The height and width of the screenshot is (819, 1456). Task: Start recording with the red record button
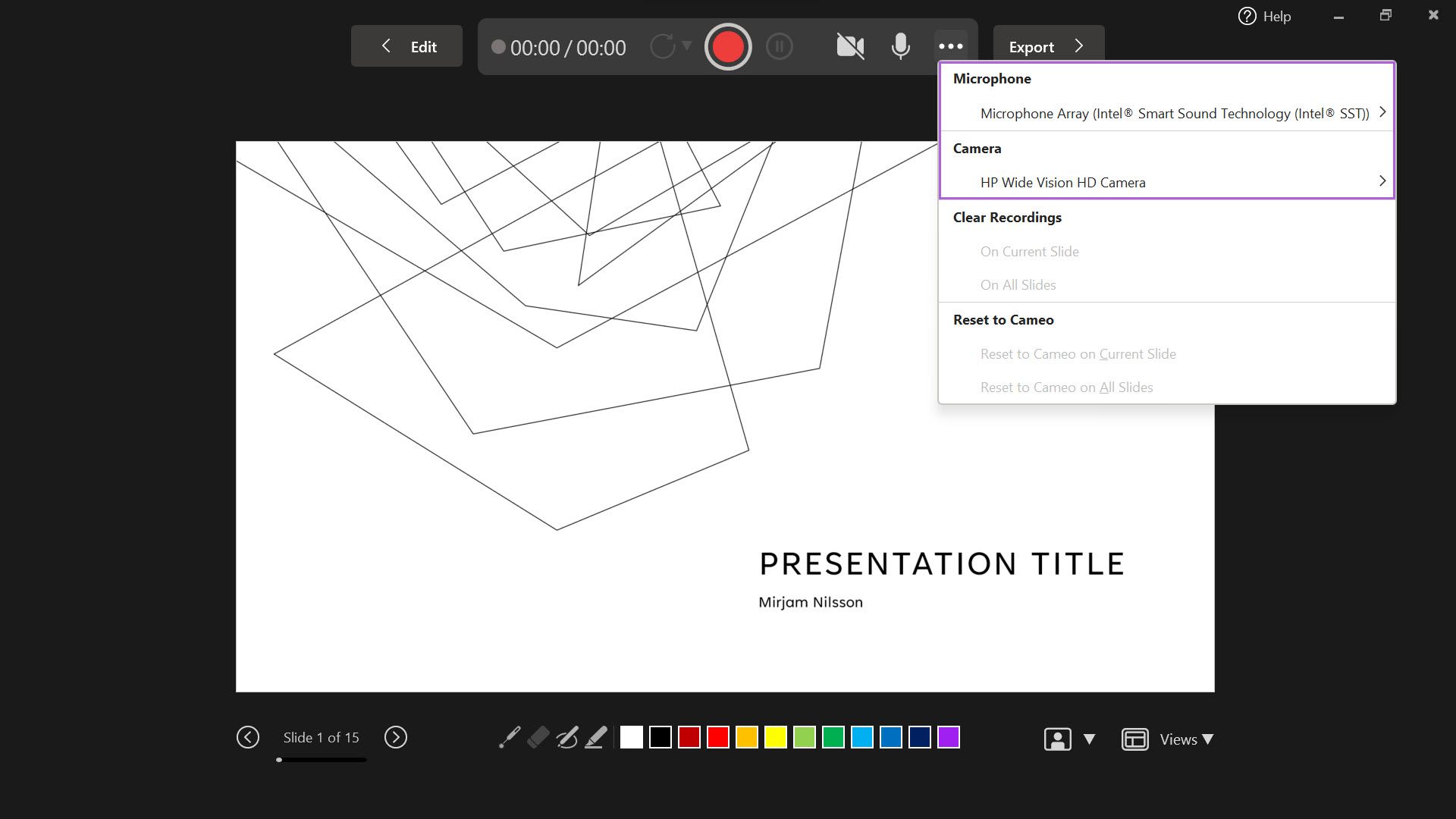tap(727, 47)
